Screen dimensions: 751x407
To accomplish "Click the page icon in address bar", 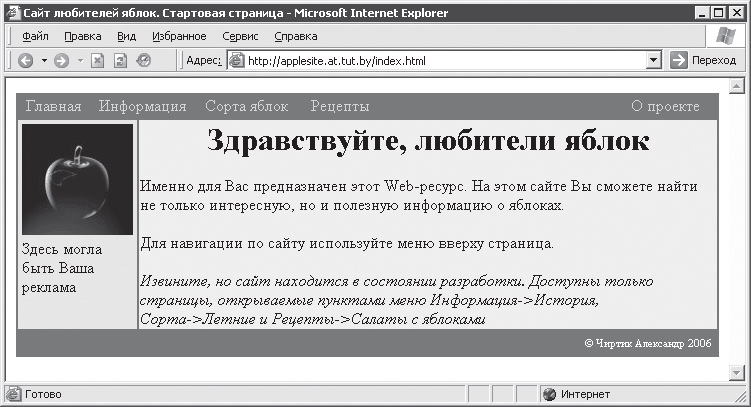I will pyautogui.click(x=237, y=61).
